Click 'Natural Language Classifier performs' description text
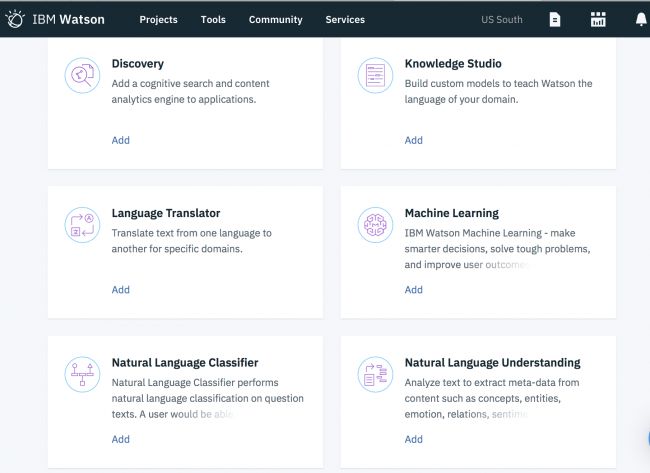This screenshot has height=473, width=650. point(208,398)
